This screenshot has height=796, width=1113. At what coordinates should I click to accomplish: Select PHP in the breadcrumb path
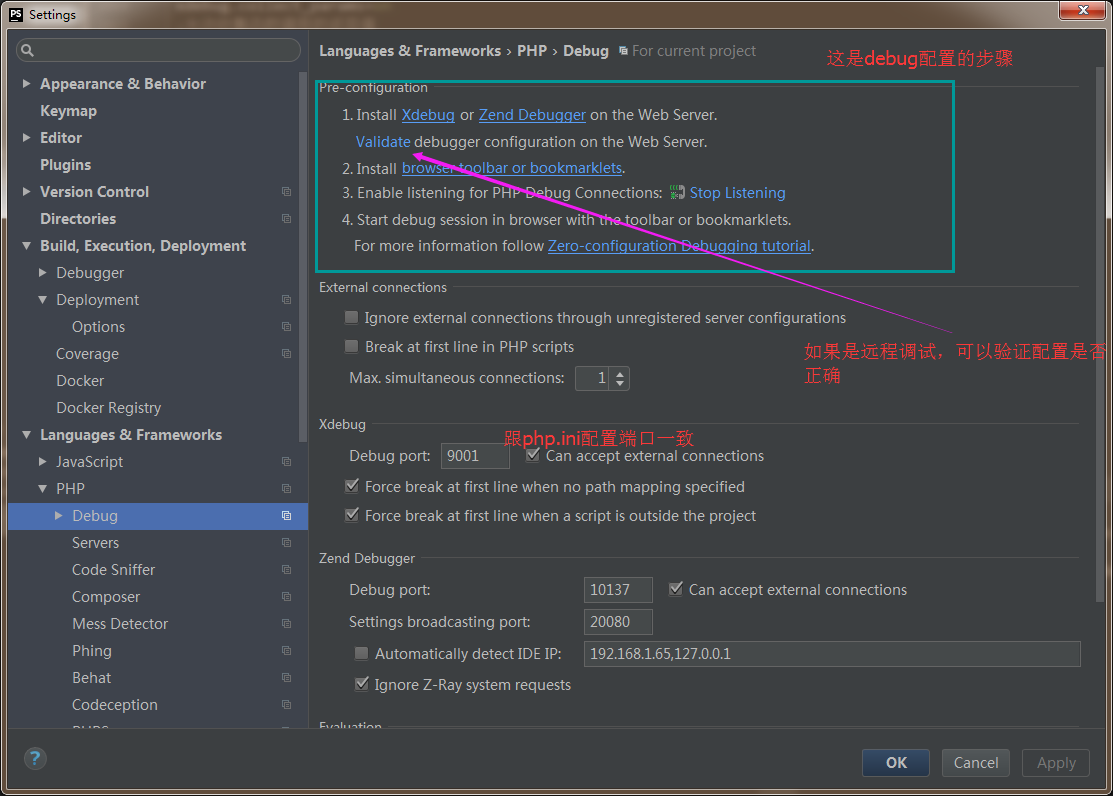(532, 50)
